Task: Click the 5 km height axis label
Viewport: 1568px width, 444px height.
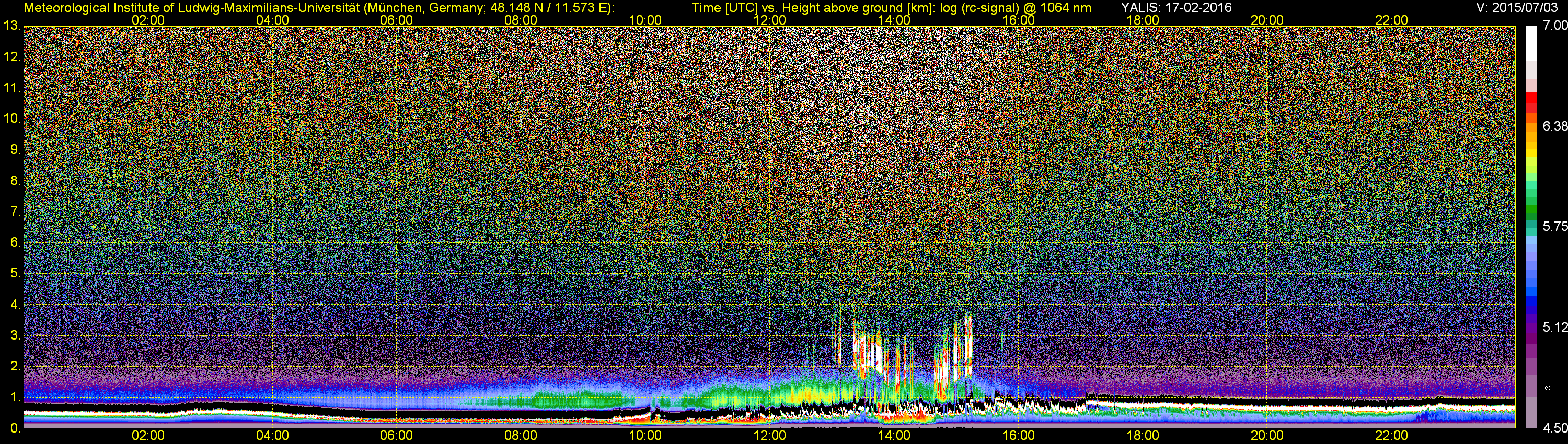Action: tap(15, 273)
